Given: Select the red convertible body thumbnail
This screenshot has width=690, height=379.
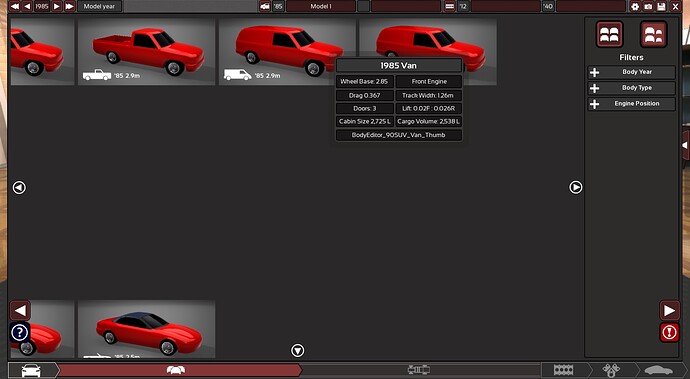Looking at the screenshot, I should [147, 329].
